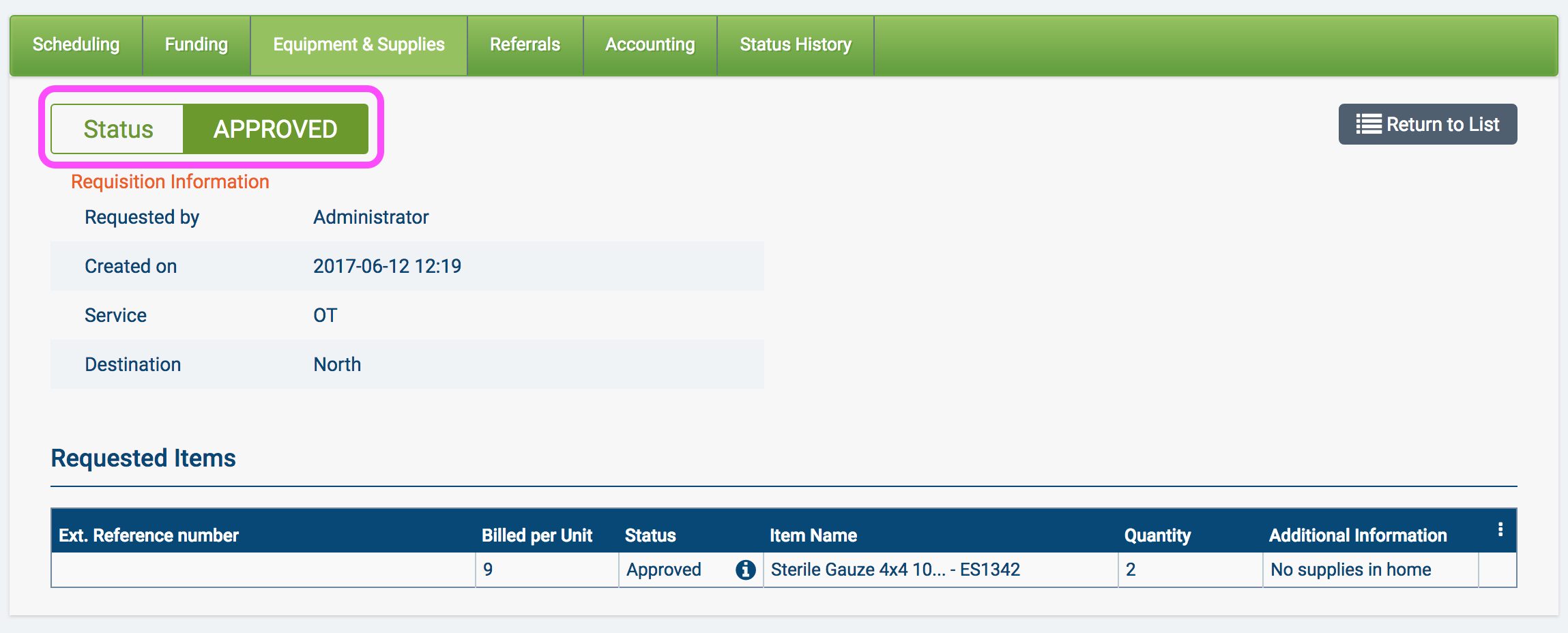Select the Sterile Gauze 4x4 item cell
1568x633 pixels.
[895, 570]
